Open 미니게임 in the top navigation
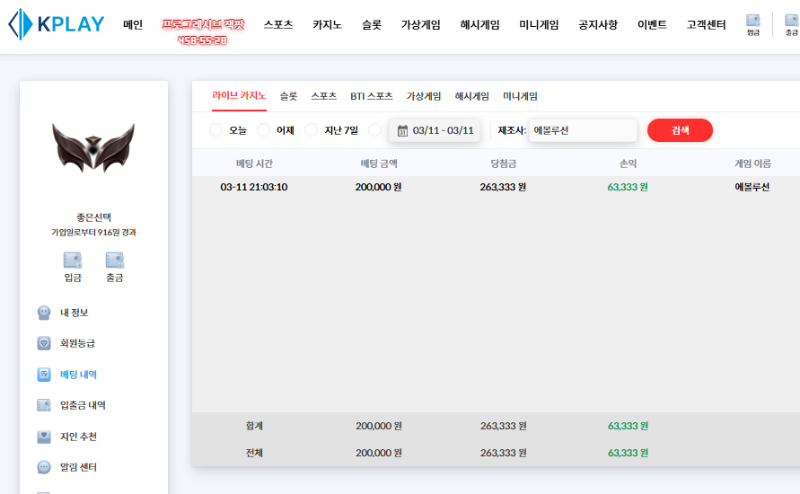 pyautogui.click(x=539, y=24)
